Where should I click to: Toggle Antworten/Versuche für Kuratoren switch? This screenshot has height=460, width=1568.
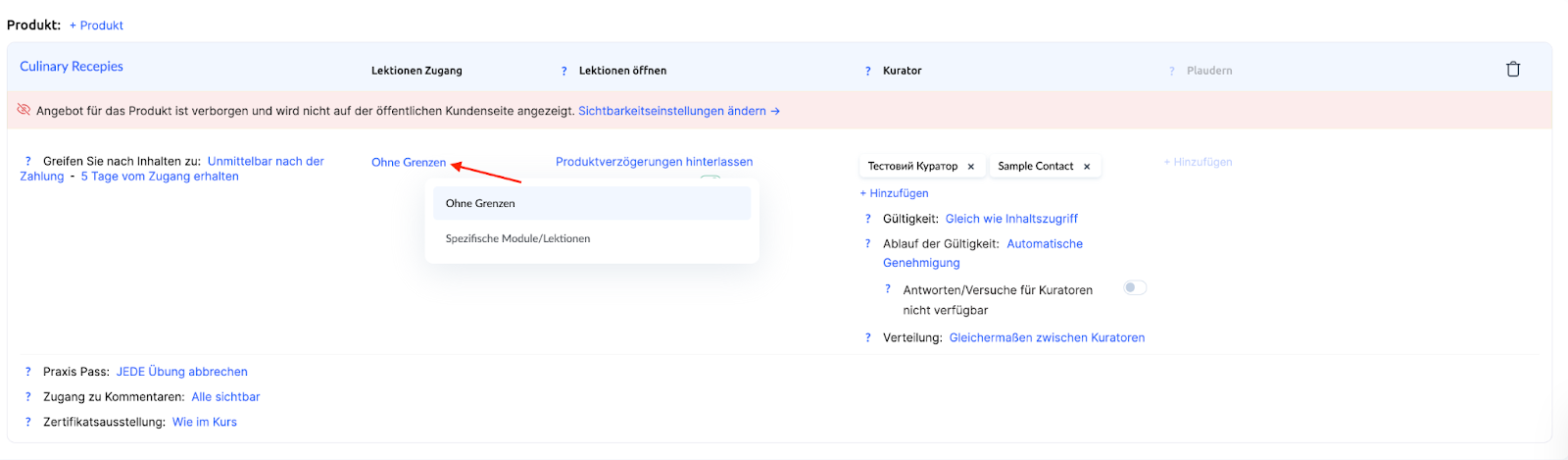tap(1135, 287)
